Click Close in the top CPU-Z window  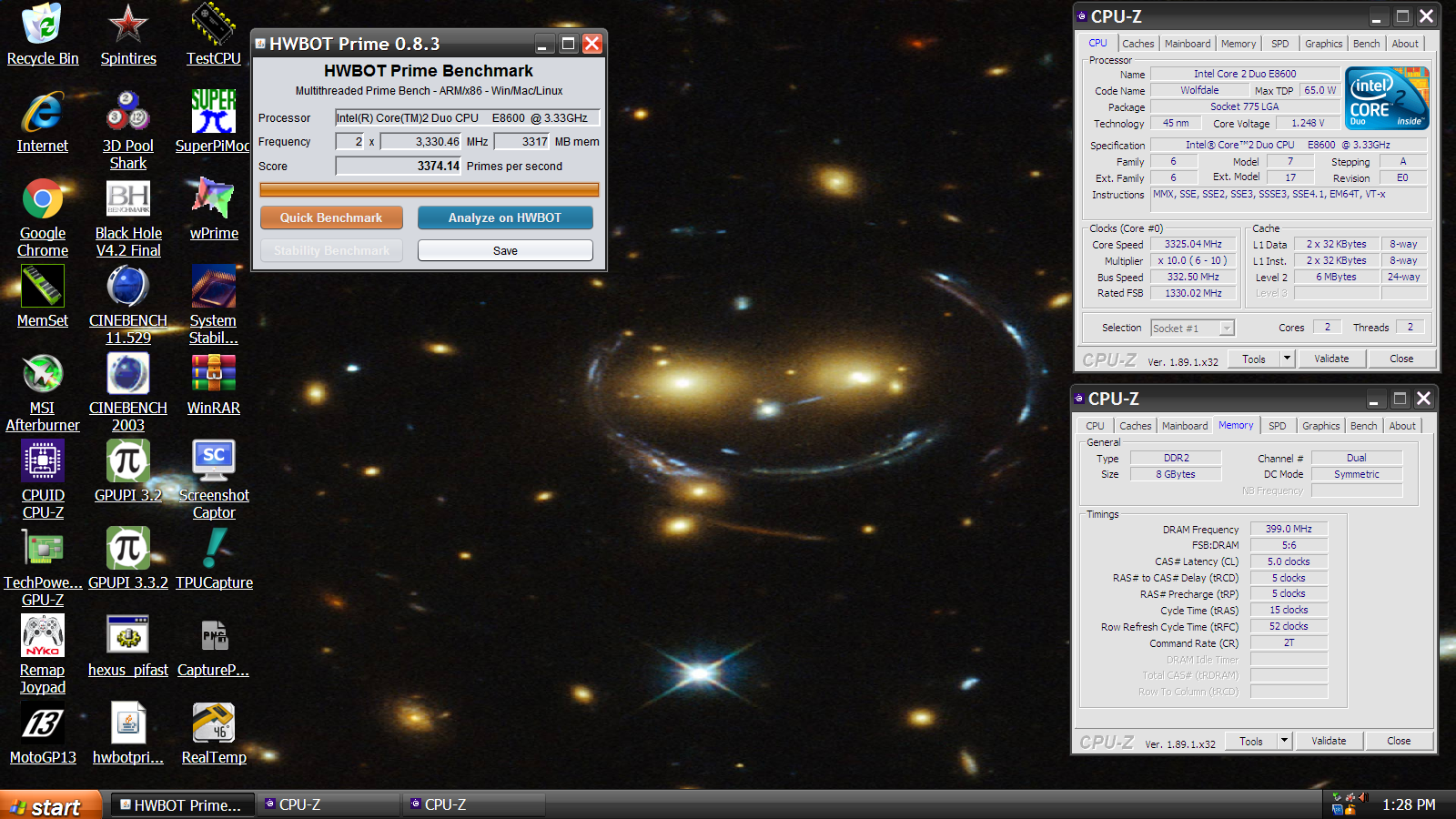pos(1401,359)
